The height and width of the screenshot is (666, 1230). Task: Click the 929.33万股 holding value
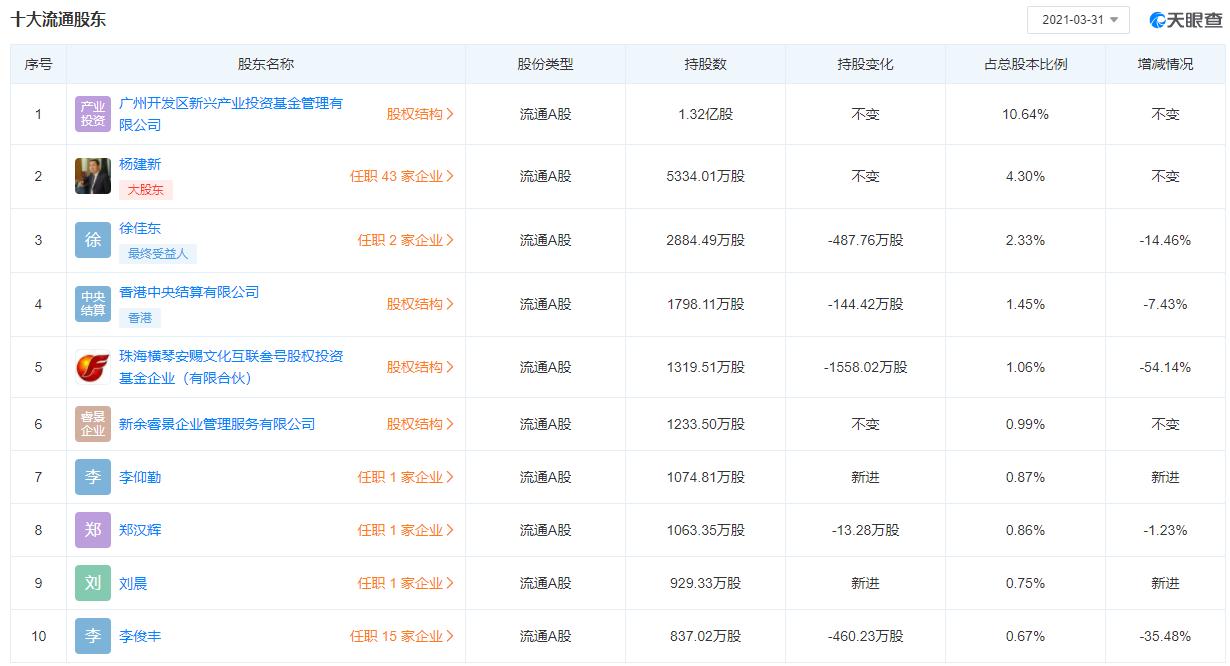point(706,583)
